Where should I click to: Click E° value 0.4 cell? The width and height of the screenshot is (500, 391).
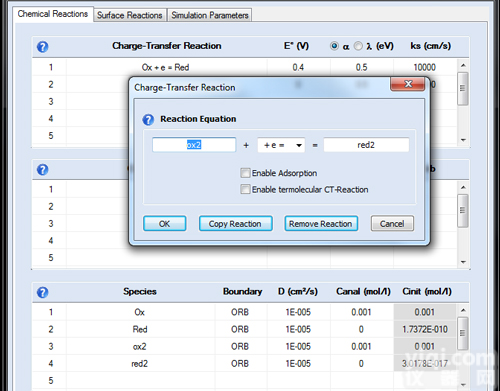point(298,67)
